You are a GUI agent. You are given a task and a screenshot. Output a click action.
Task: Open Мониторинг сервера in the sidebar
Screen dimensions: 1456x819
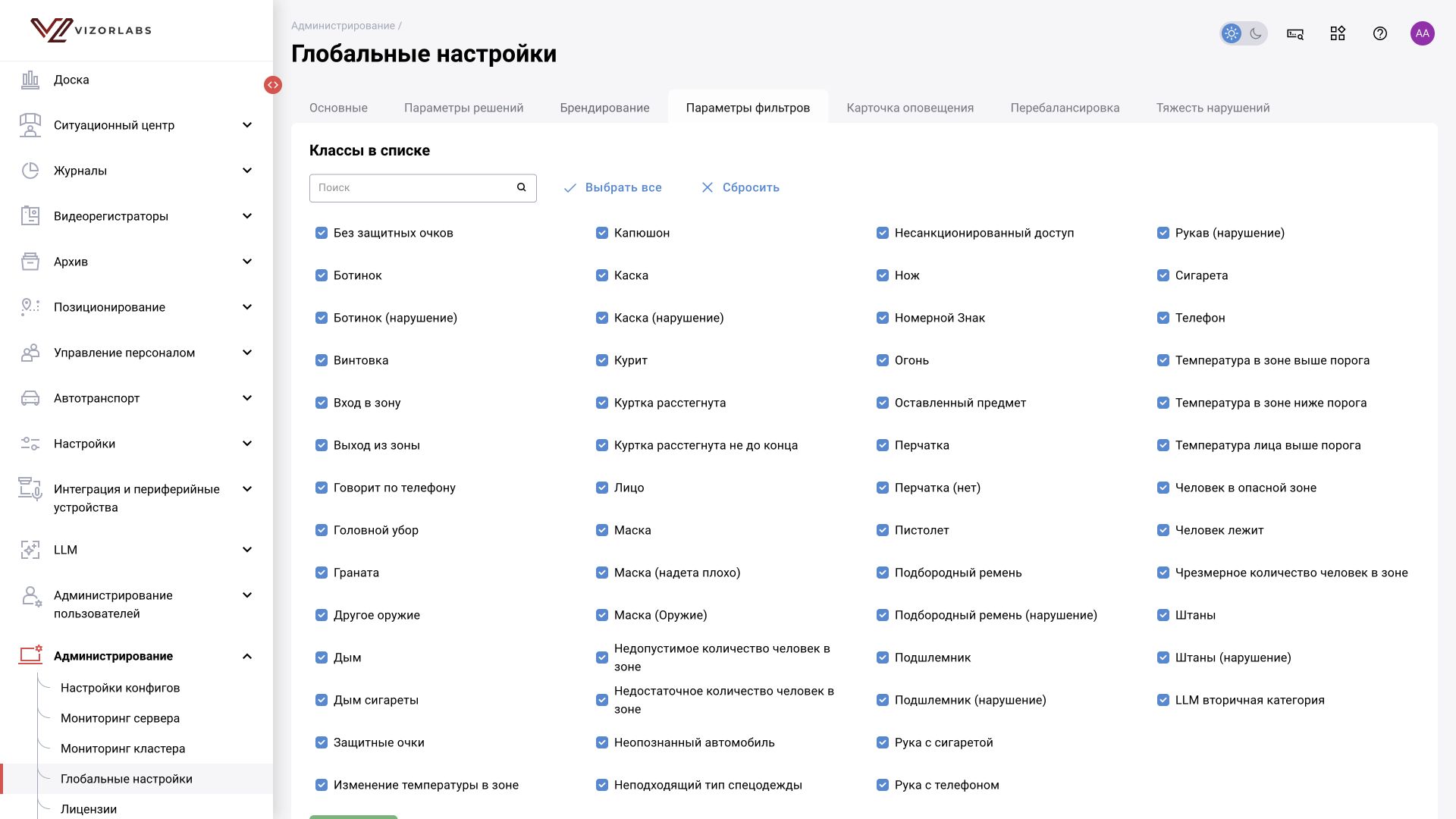click(x=120, y=718)
